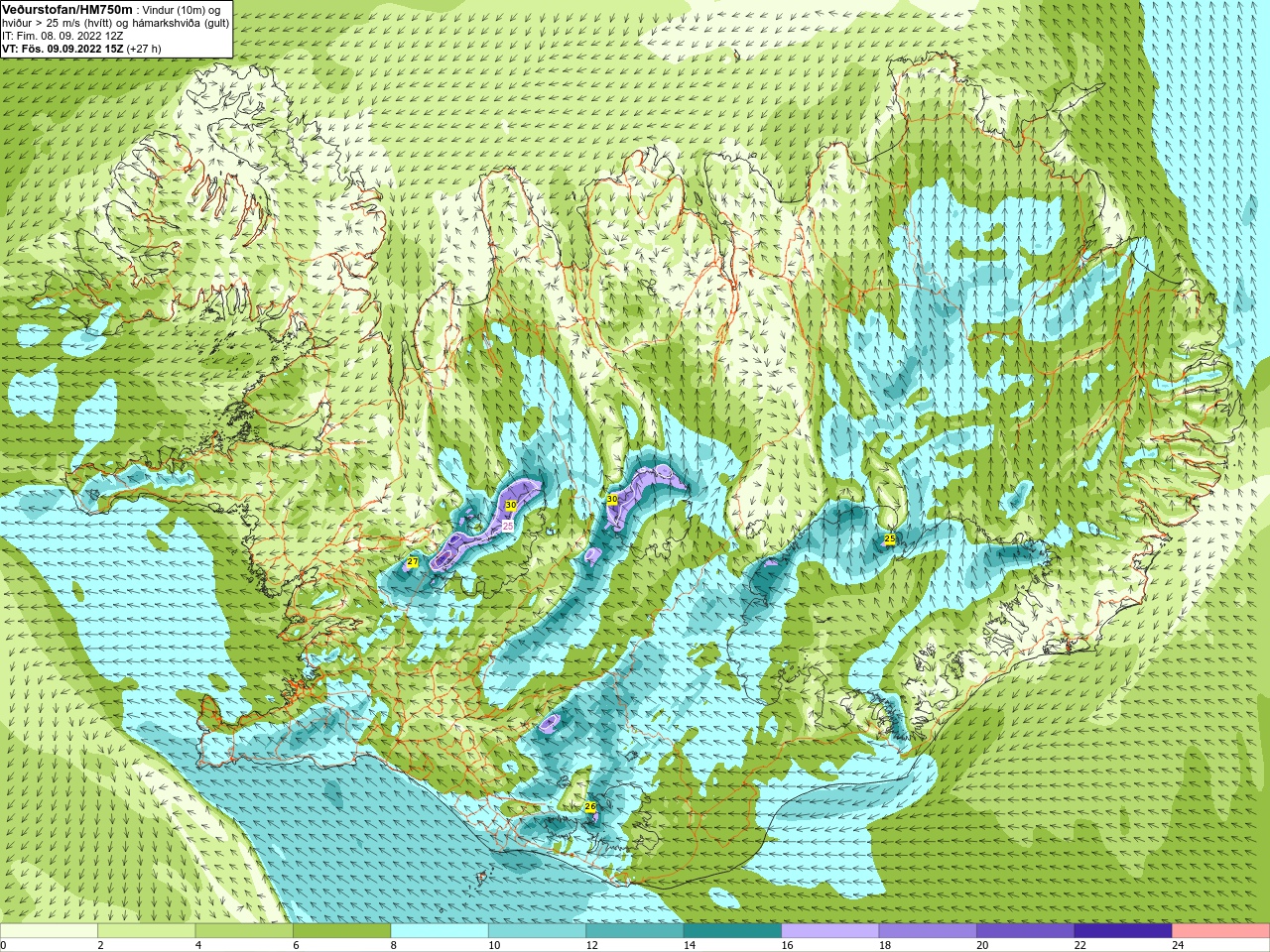This screenshot has height=952, width=1270.
Task: Select the pink above-24 m/s scale swatch
Action: click(1221, 931)
